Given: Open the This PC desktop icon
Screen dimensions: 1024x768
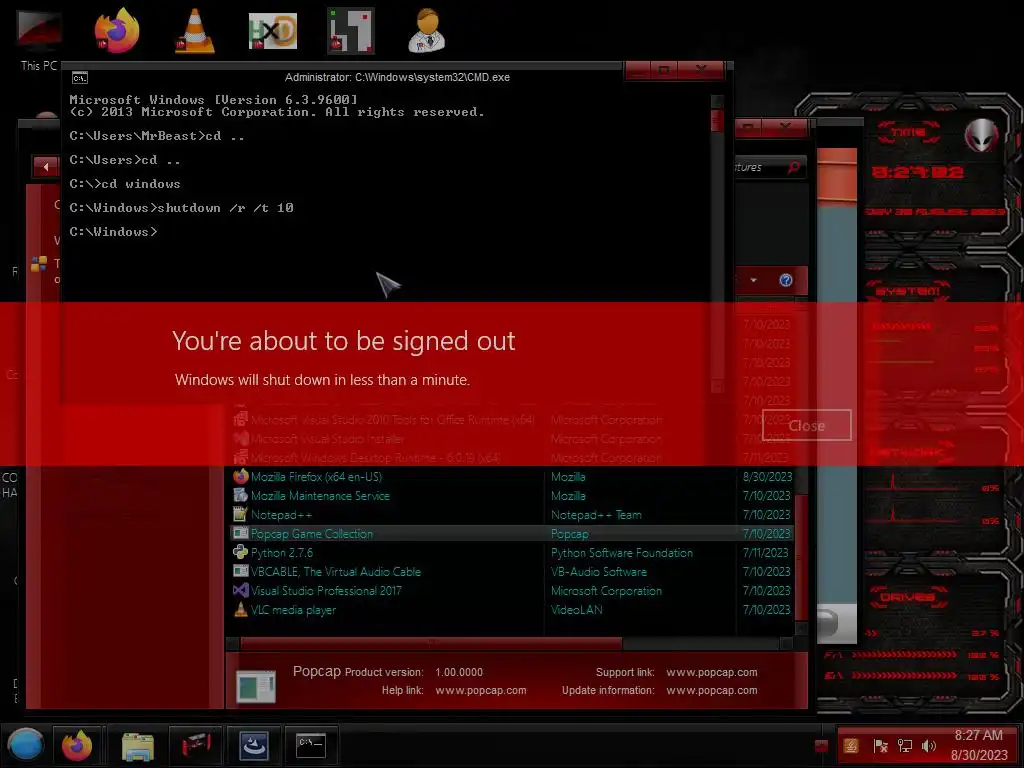Looking at the screenshot, I should pyautogui.click(x=39, y=39).
